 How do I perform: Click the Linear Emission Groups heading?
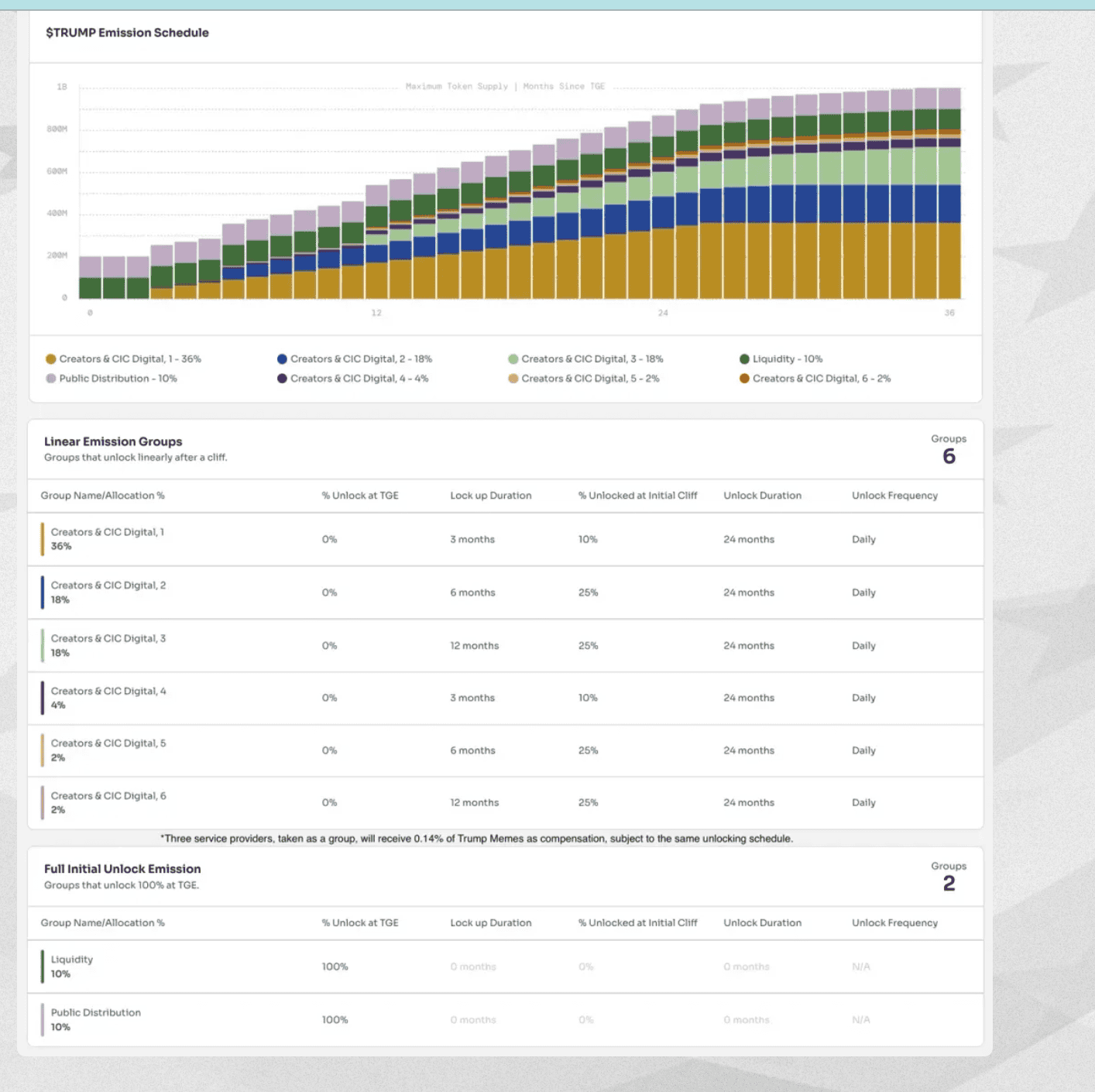[113, 441]
